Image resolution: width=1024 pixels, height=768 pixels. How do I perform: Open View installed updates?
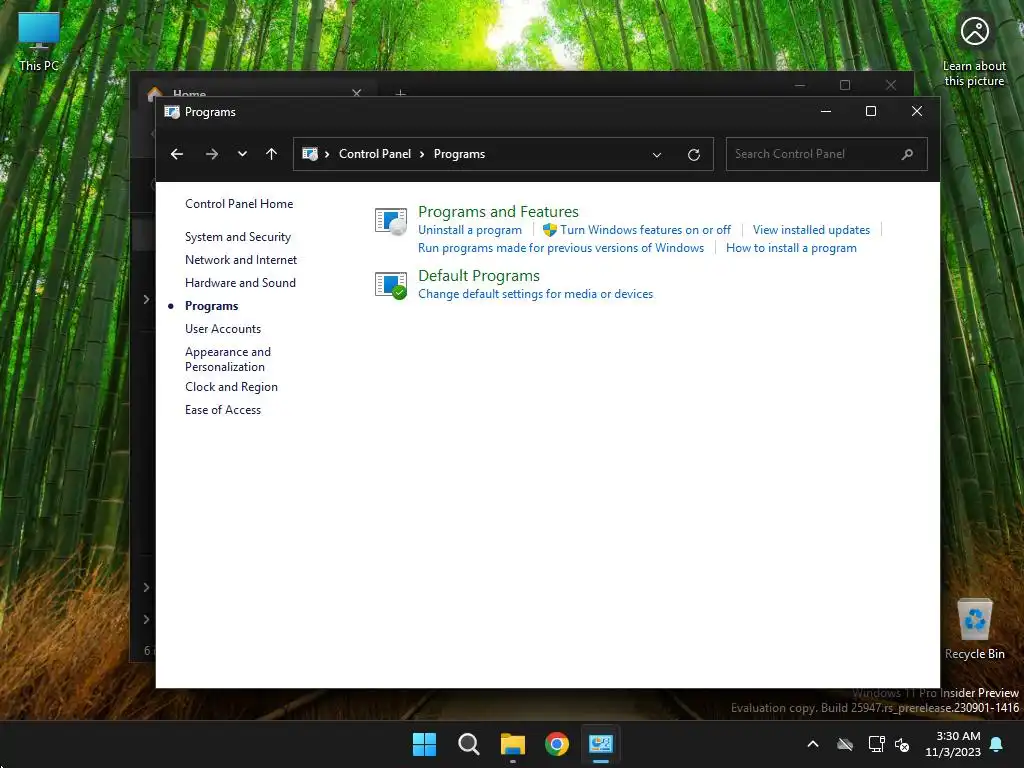click(811, 230)
